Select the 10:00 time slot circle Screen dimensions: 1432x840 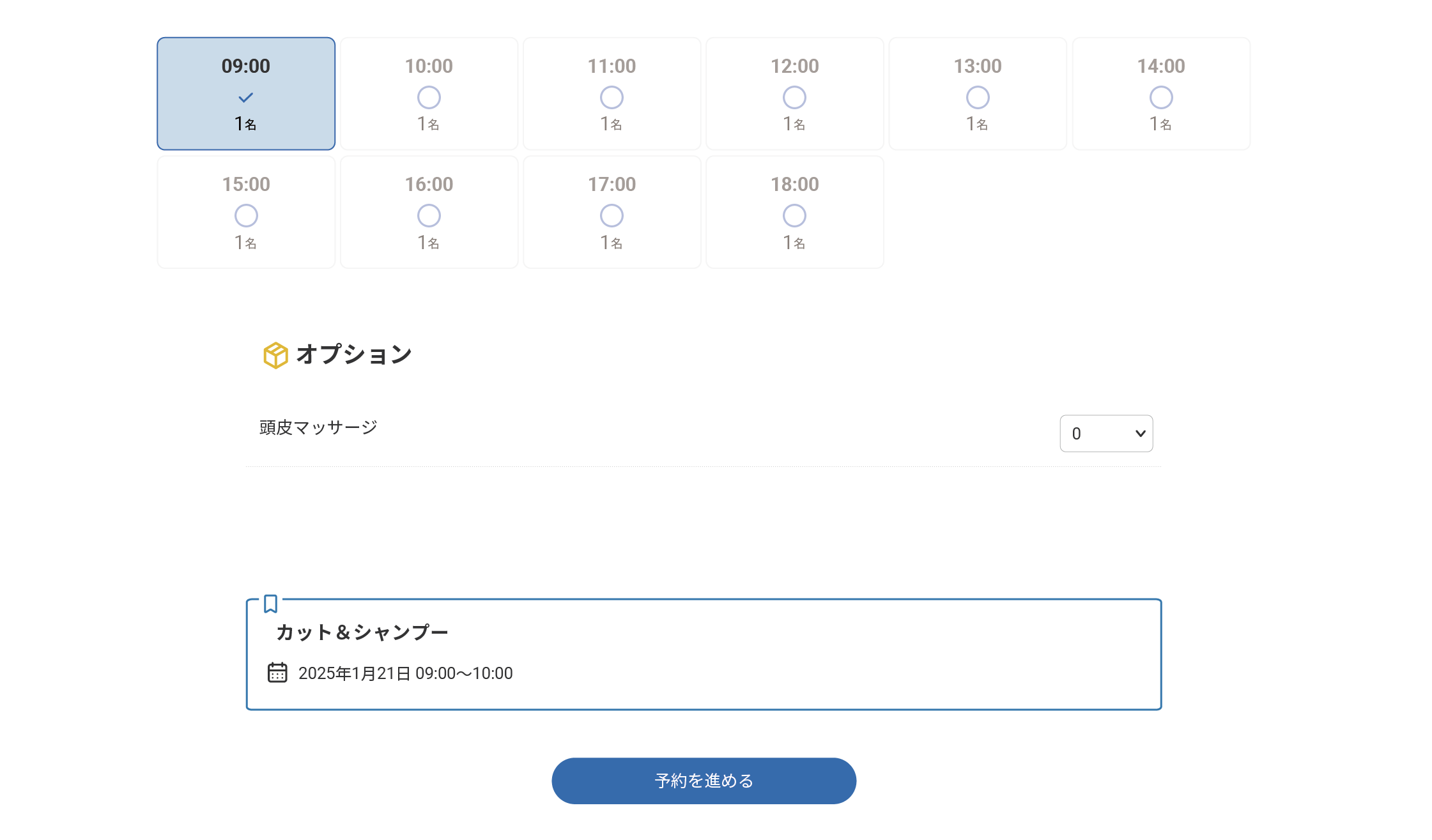click(x=429, y=98)
